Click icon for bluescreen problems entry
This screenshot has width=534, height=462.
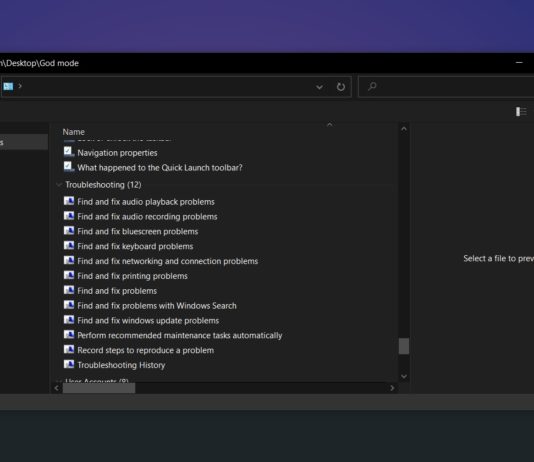click(69, 230)
